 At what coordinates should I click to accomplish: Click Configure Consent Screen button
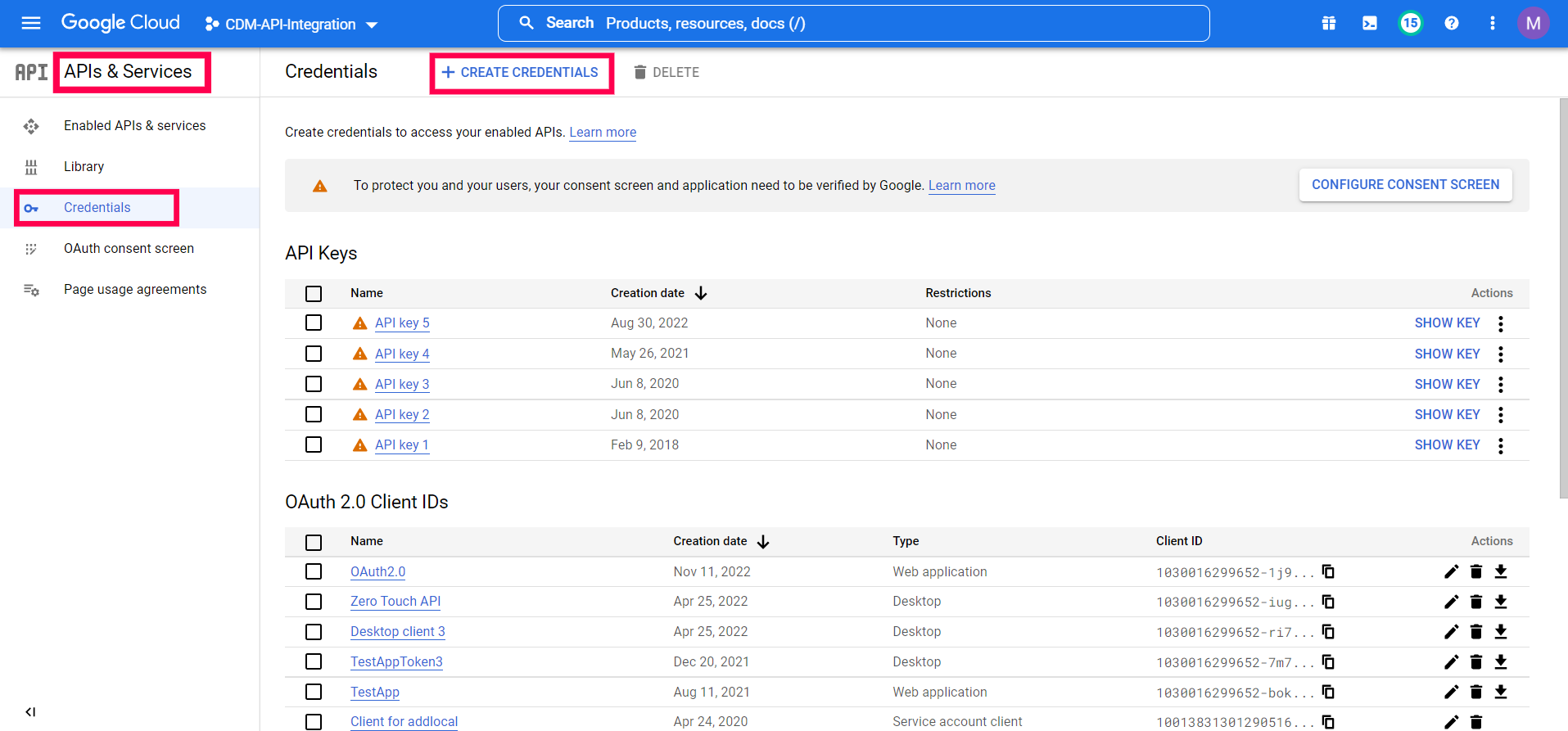(1406, 185)
